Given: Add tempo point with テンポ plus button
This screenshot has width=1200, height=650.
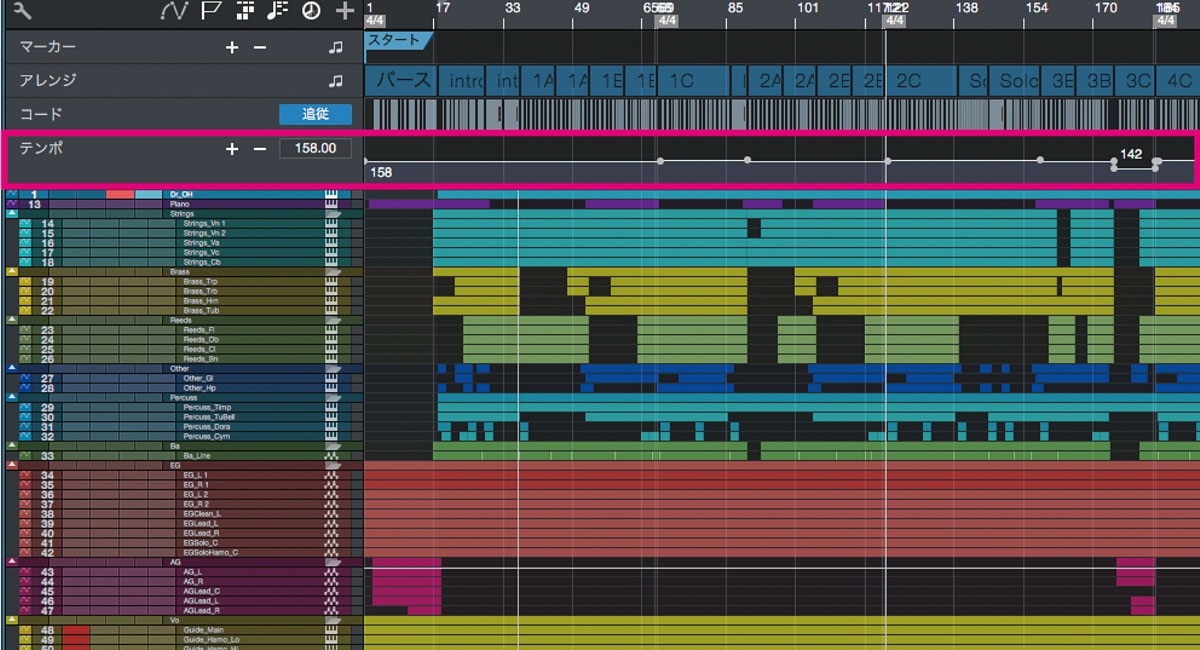Looking at the screenshot, I should 232,148.
